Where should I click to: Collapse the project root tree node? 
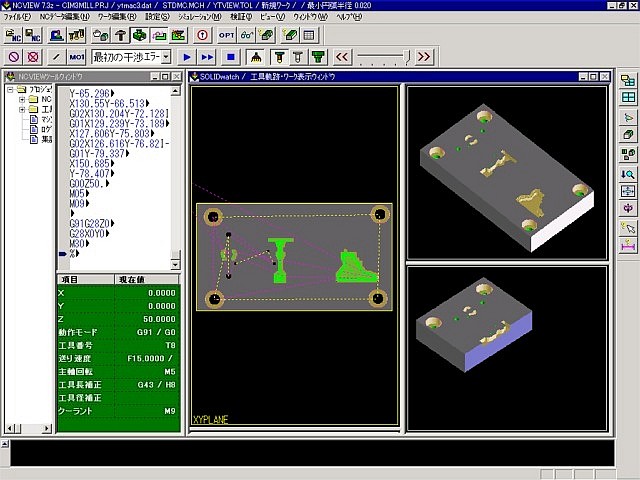11,89
